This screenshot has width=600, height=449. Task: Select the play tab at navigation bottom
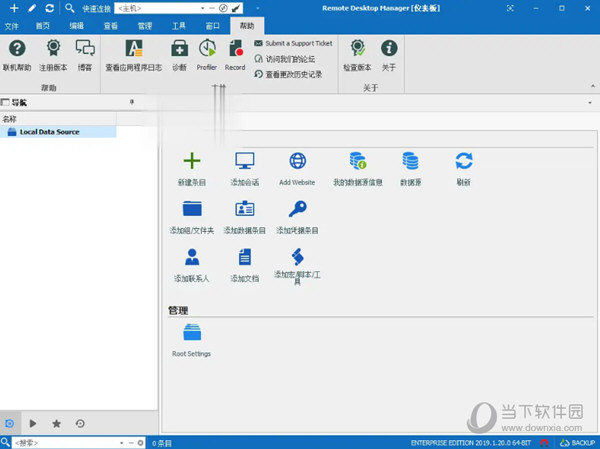pos(33,423)
